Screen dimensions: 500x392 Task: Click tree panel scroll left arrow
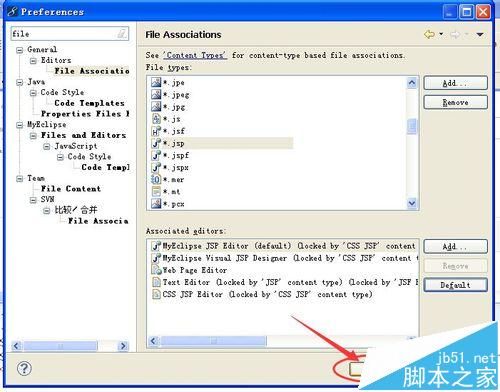pyautogui.click(x=16, y=346)
